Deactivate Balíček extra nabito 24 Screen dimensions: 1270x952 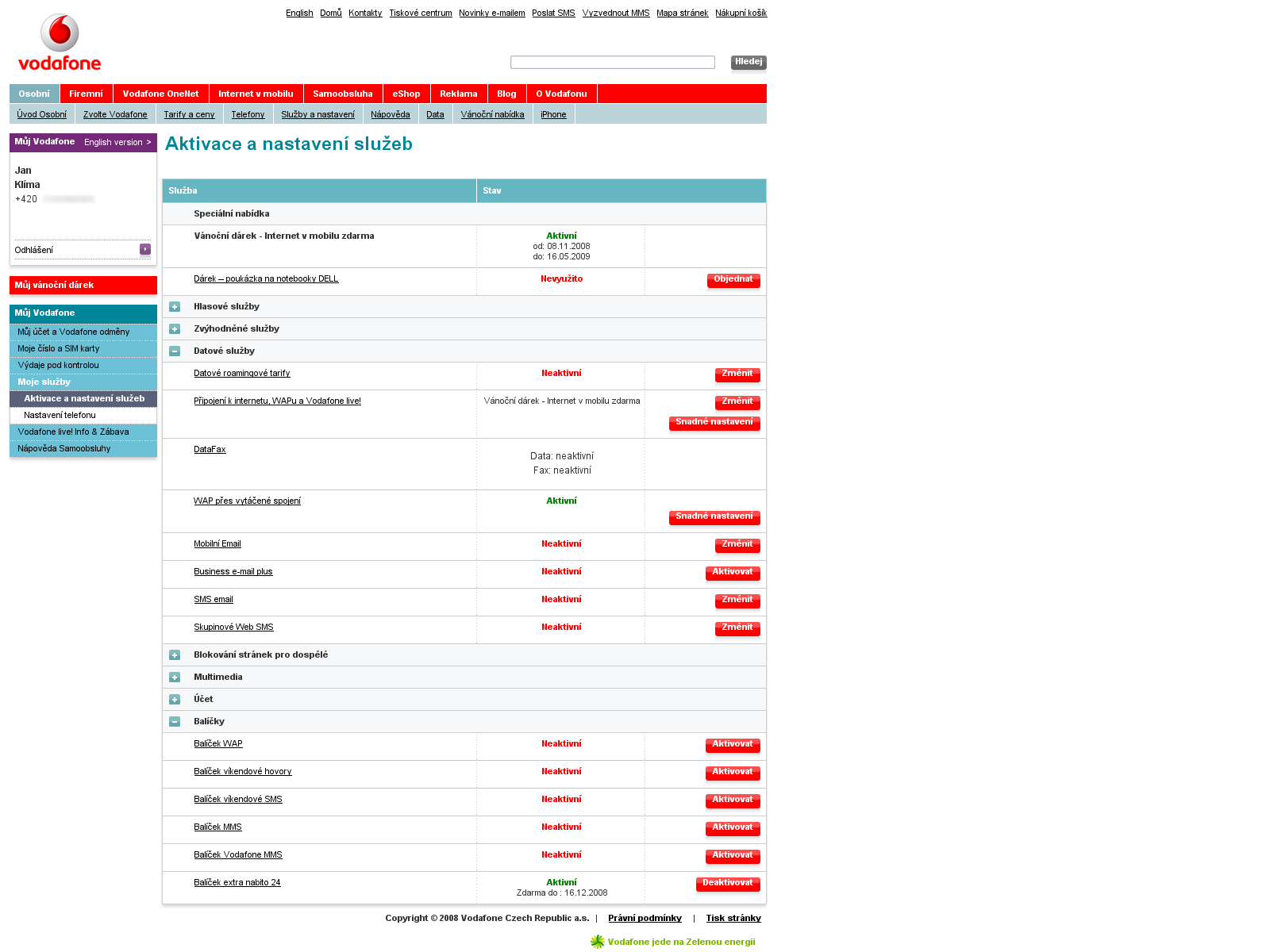pyautogui.click(x=728, y=884)
